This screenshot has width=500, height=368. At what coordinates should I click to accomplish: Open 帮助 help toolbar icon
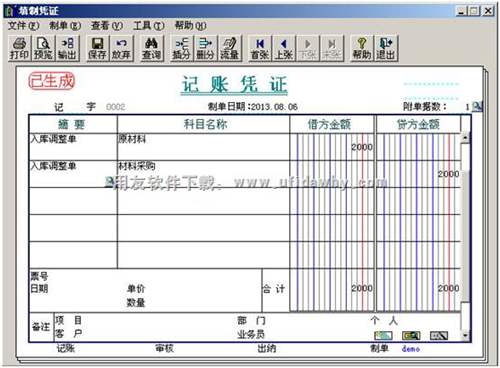tap(362, 48)
